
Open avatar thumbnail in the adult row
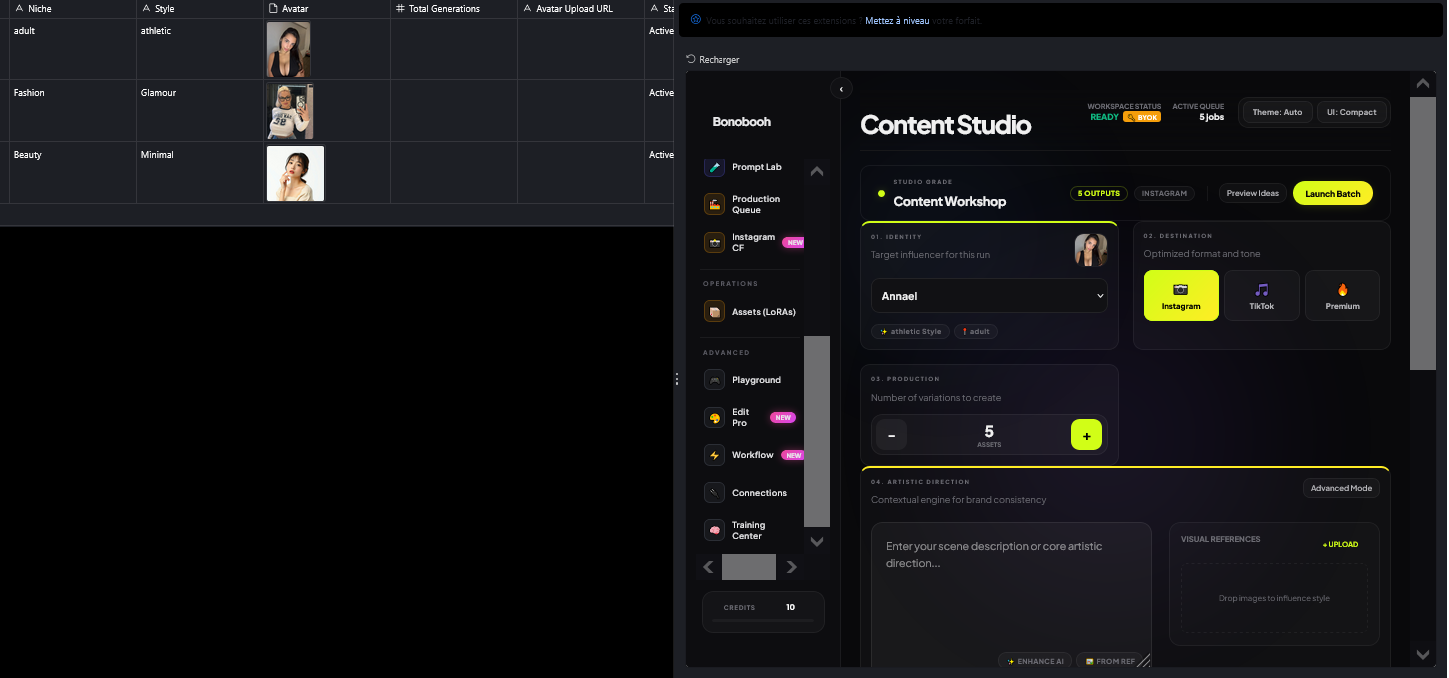[x=288, y=50]
